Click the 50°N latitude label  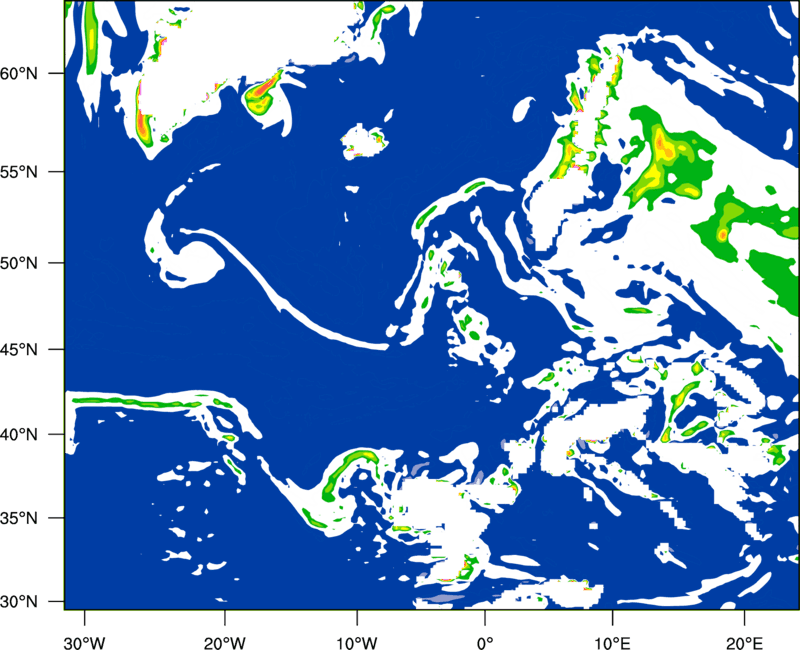coord(19,263)
